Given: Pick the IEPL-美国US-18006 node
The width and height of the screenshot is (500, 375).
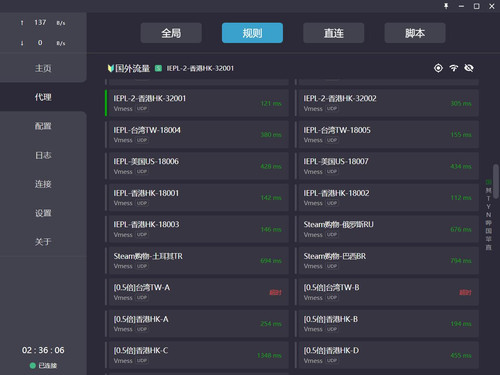Looking at the screenshot, I should (197, 166).
